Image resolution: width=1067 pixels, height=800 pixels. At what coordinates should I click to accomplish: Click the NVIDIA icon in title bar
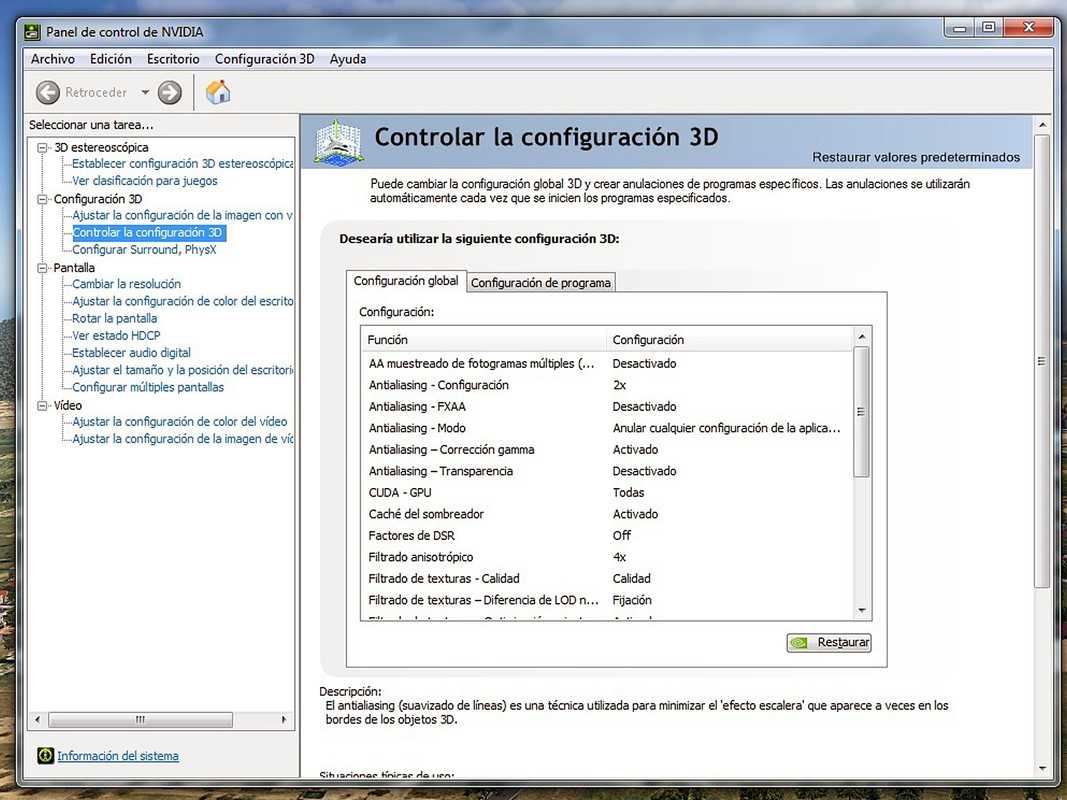pos(31,32)
